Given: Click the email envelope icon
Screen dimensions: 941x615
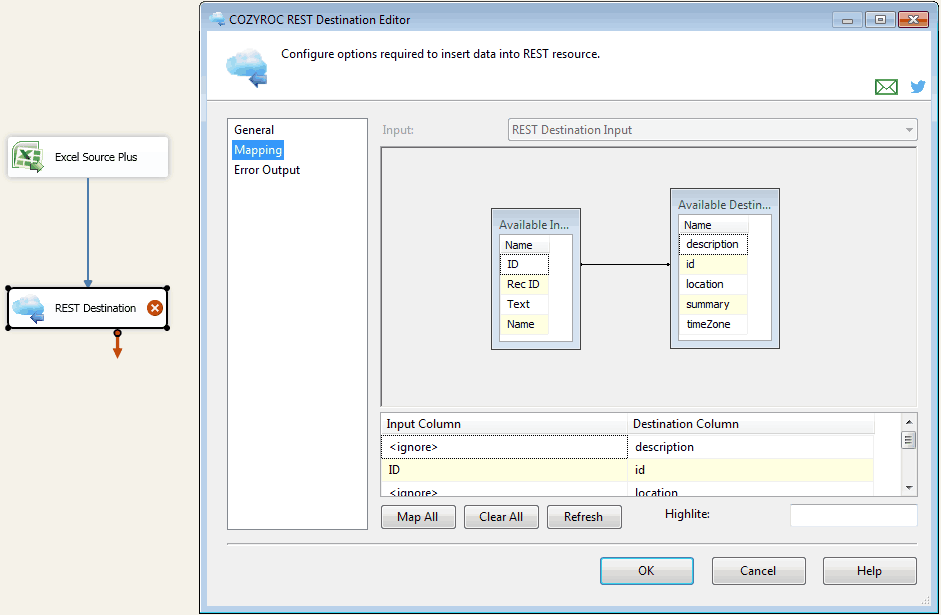Looking at the screenshot, I should [x=886, y=87].
